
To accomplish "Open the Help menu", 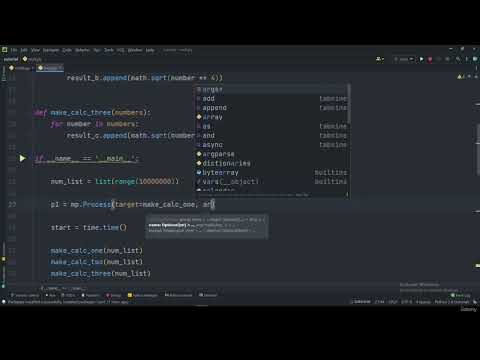I will pyautogui.click(x=150, y=50).
